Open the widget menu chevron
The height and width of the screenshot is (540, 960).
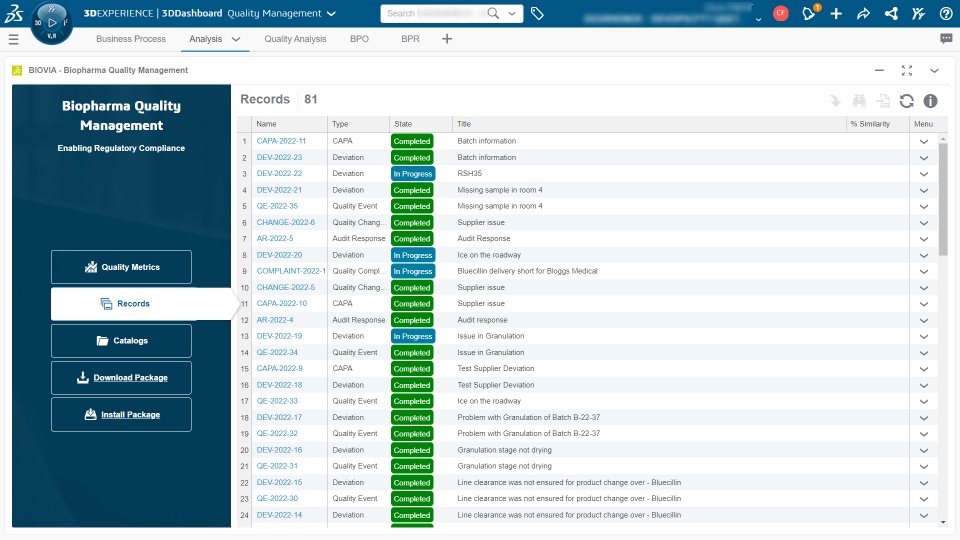coord(934,70)
